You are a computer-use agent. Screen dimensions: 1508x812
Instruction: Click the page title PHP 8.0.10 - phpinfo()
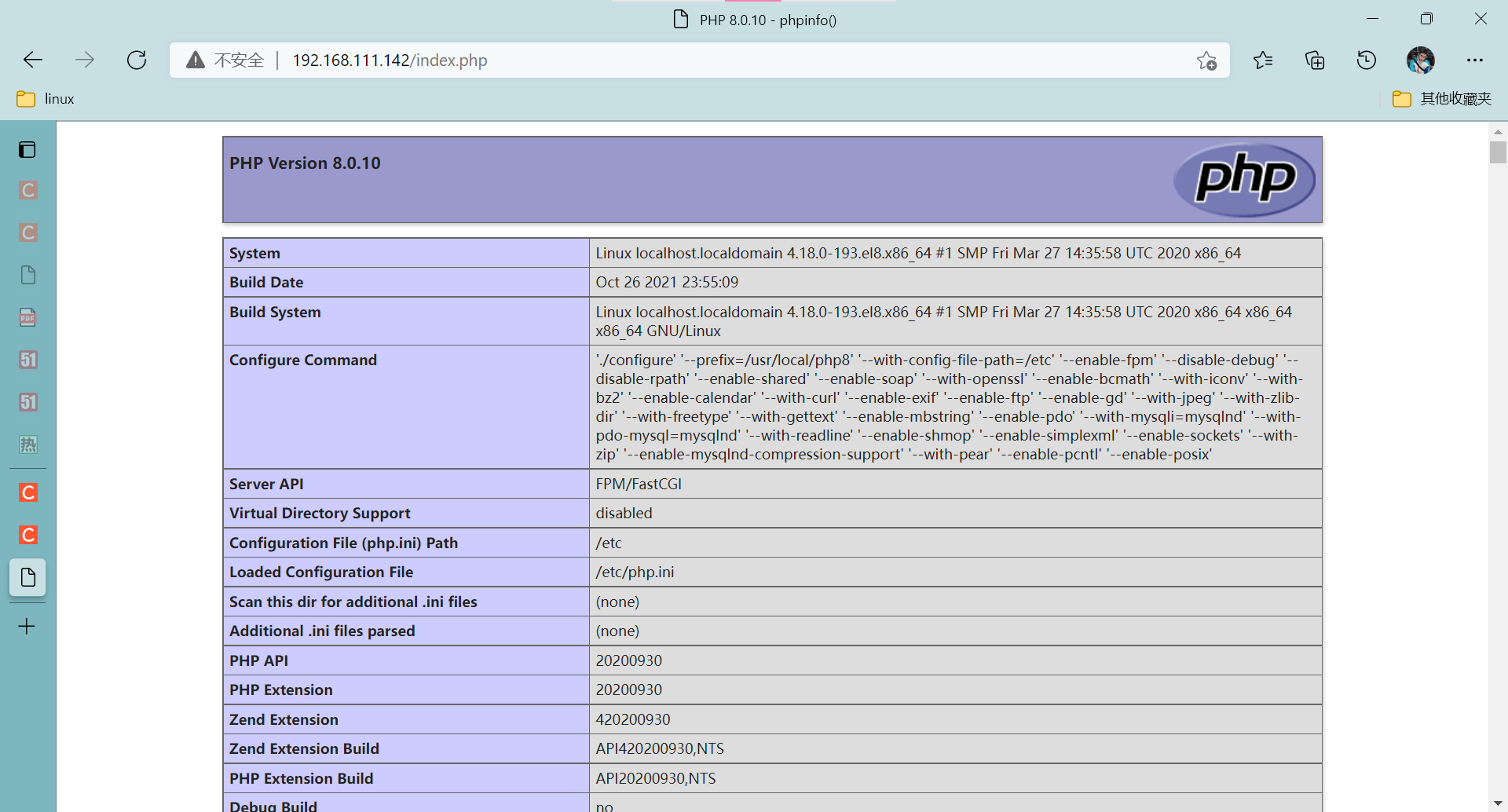click(768, 20)
